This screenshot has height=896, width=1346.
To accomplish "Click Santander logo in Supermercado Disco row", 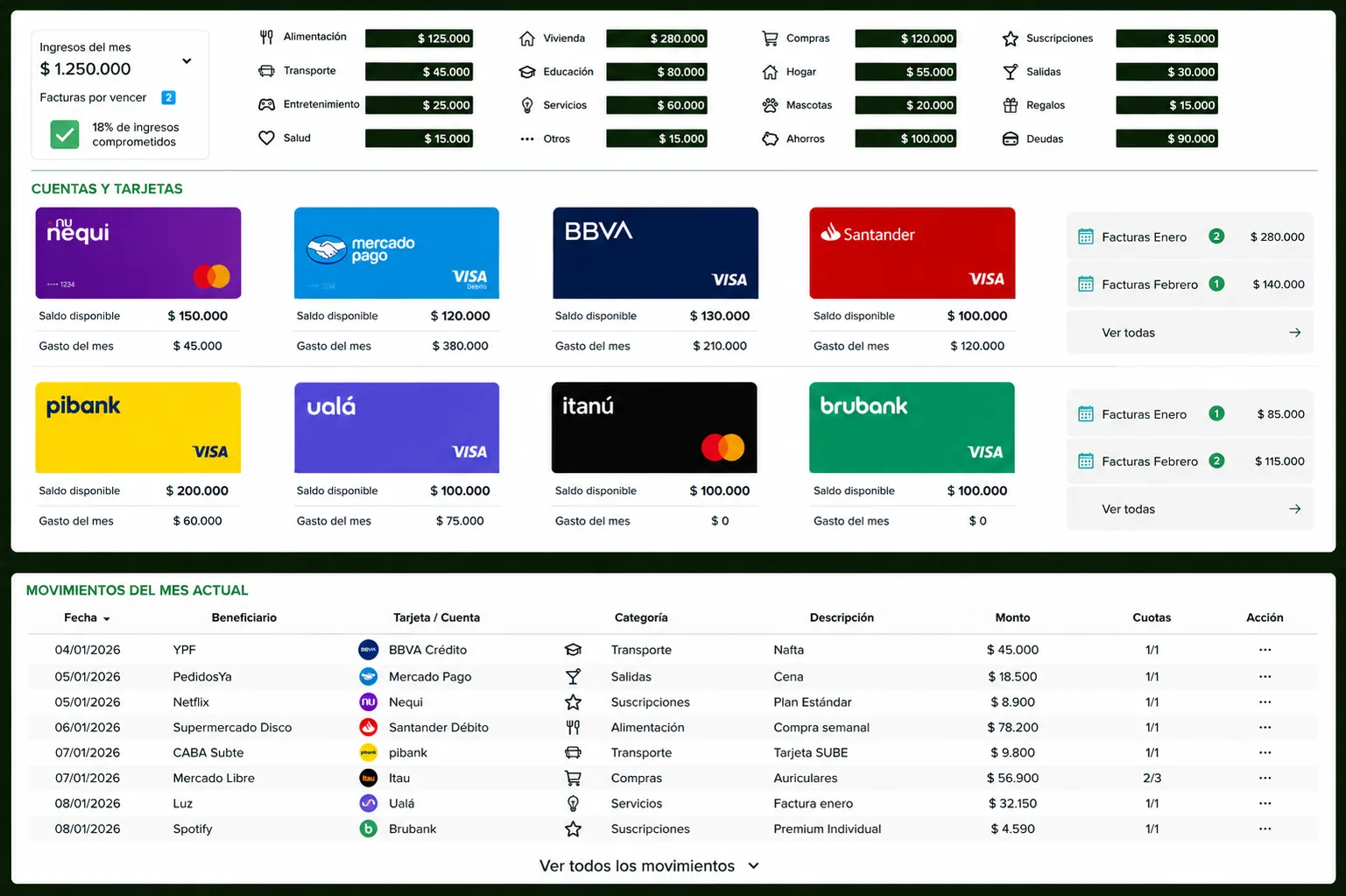I will coord(369,727).
